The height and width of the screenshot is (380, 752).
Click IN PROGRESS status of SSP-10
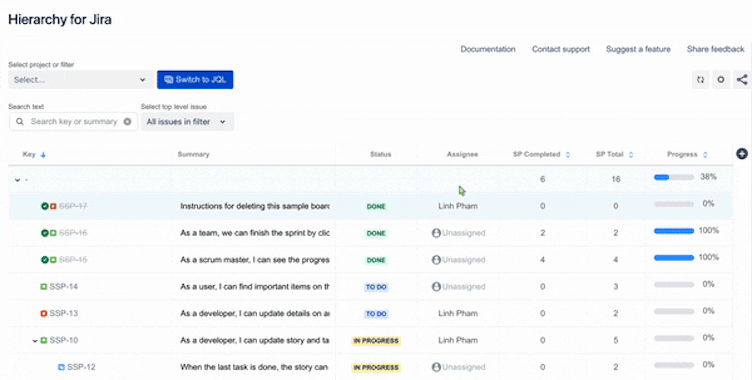point(376,341)
